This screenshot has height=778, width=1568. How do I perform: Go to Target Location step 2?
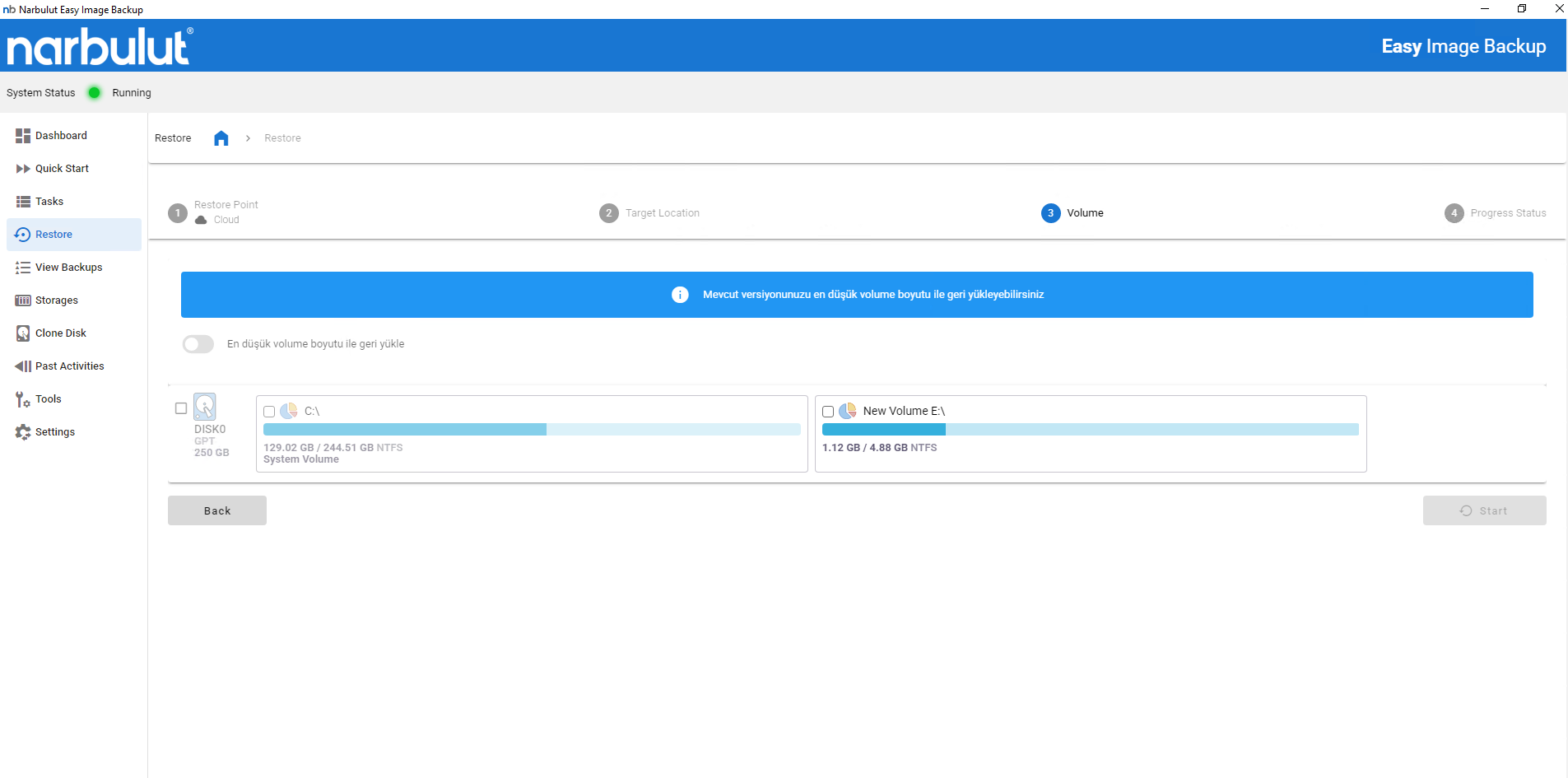click(609, 213)
